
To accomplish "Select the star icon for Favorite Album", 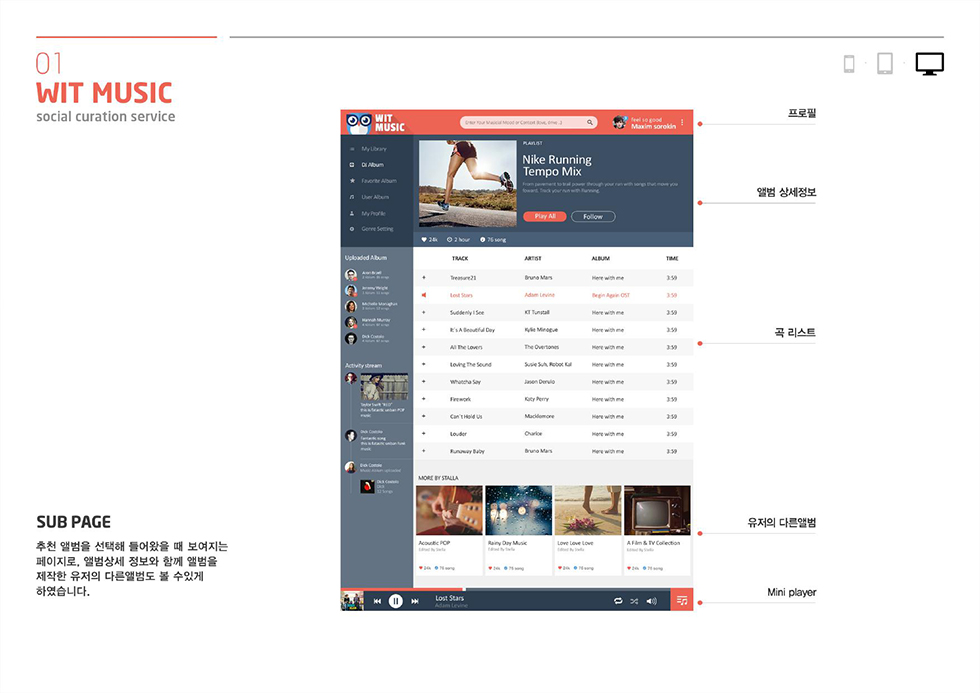I will [x=352, y=181].
